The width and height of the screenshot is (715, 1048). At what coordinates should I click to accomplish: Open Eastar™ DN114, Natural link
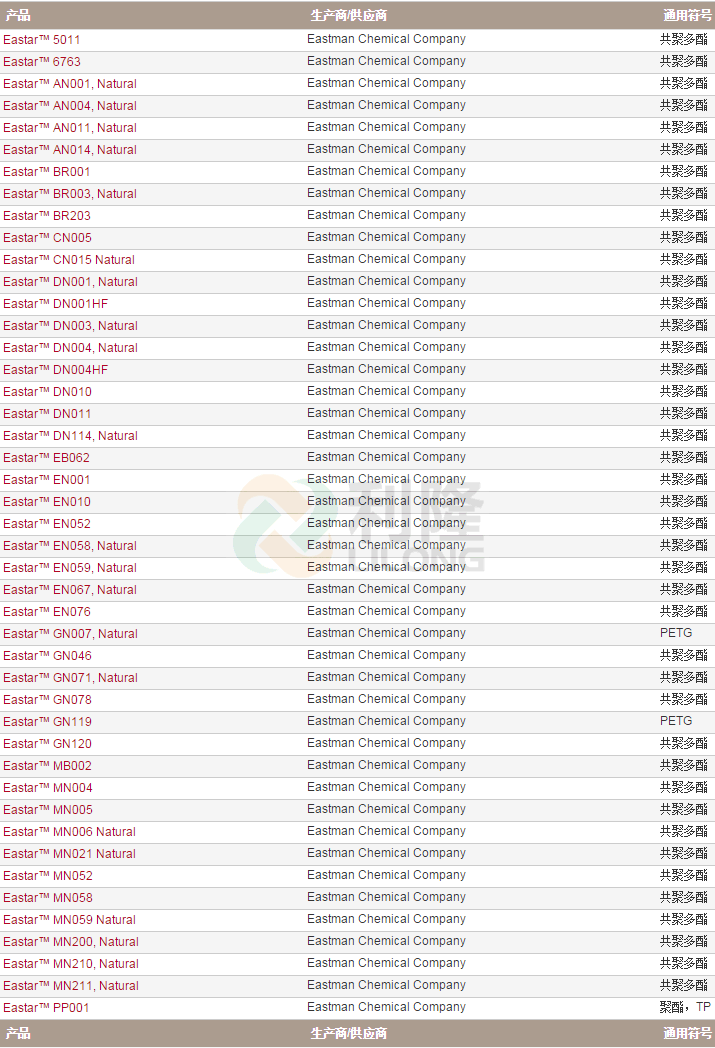pos(70,436)
